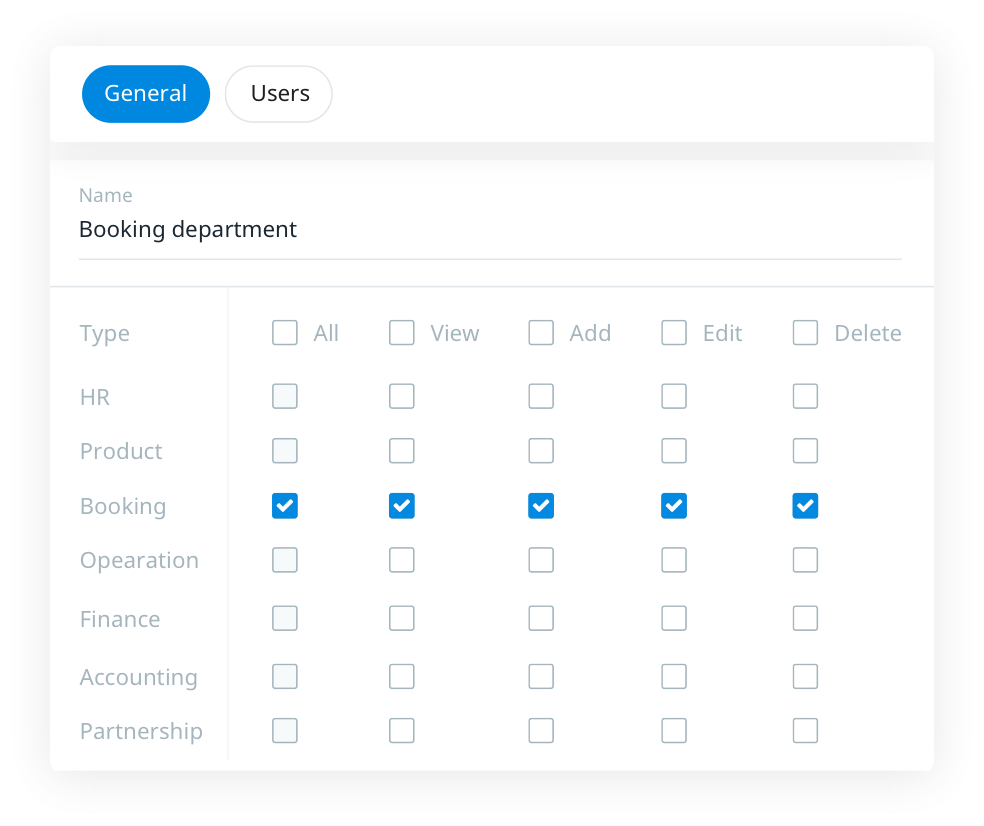
Task: Uncheck Booking row All checkbox
Action: pyautogui.click(x=285, y=506)
